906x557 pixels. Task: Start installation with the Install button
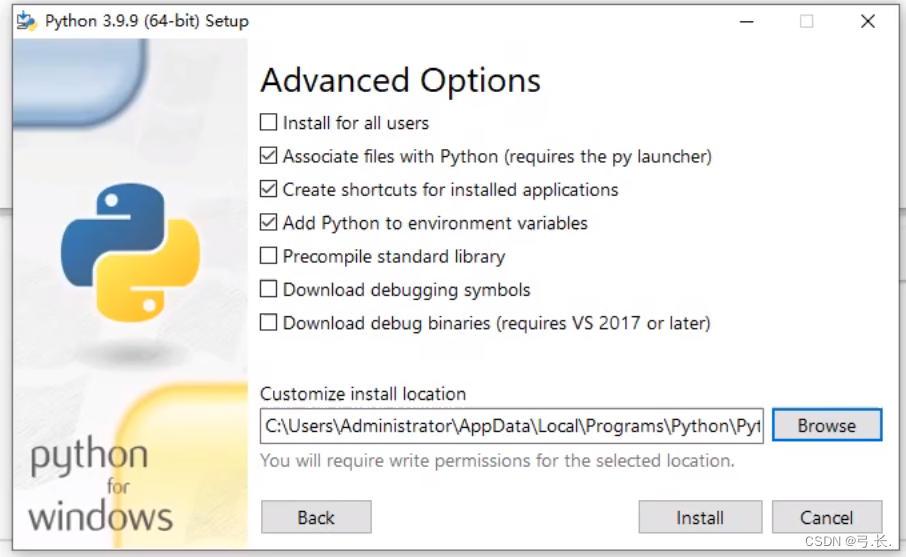[x=700, y=517]
